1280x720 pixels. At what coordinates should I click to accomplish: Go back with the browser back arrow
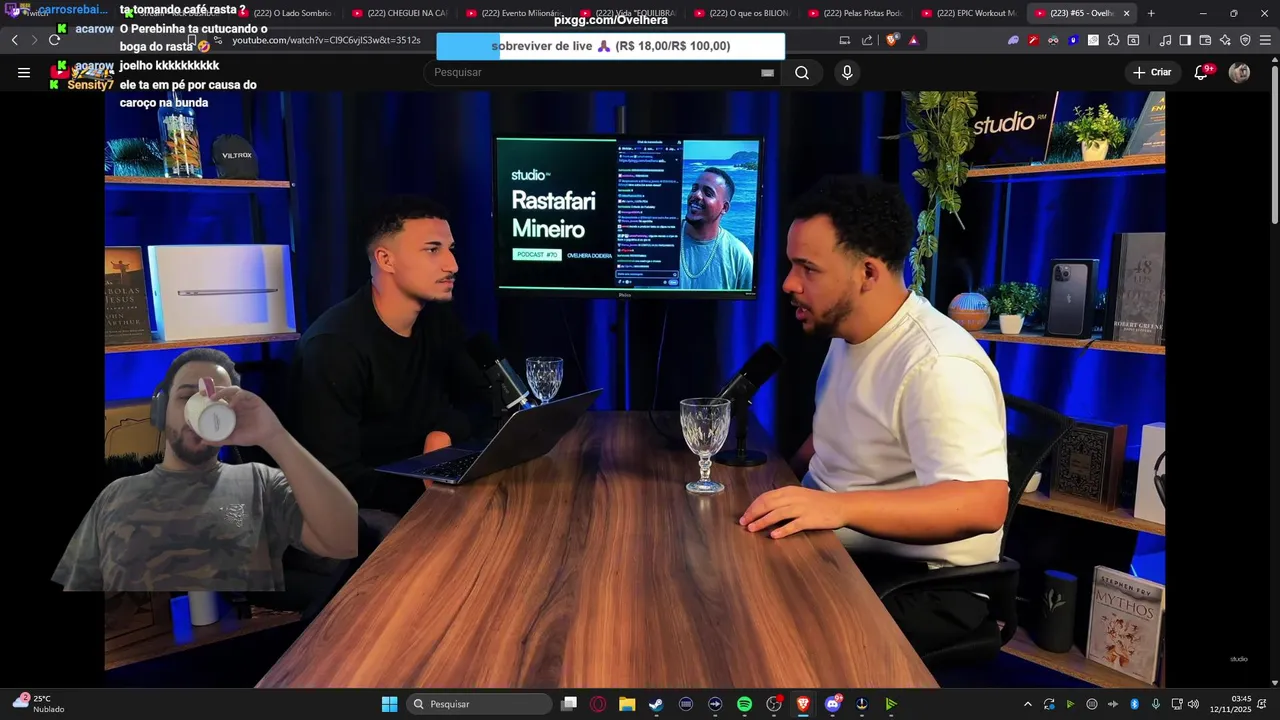pyautogui.click(x=14, y=40)
